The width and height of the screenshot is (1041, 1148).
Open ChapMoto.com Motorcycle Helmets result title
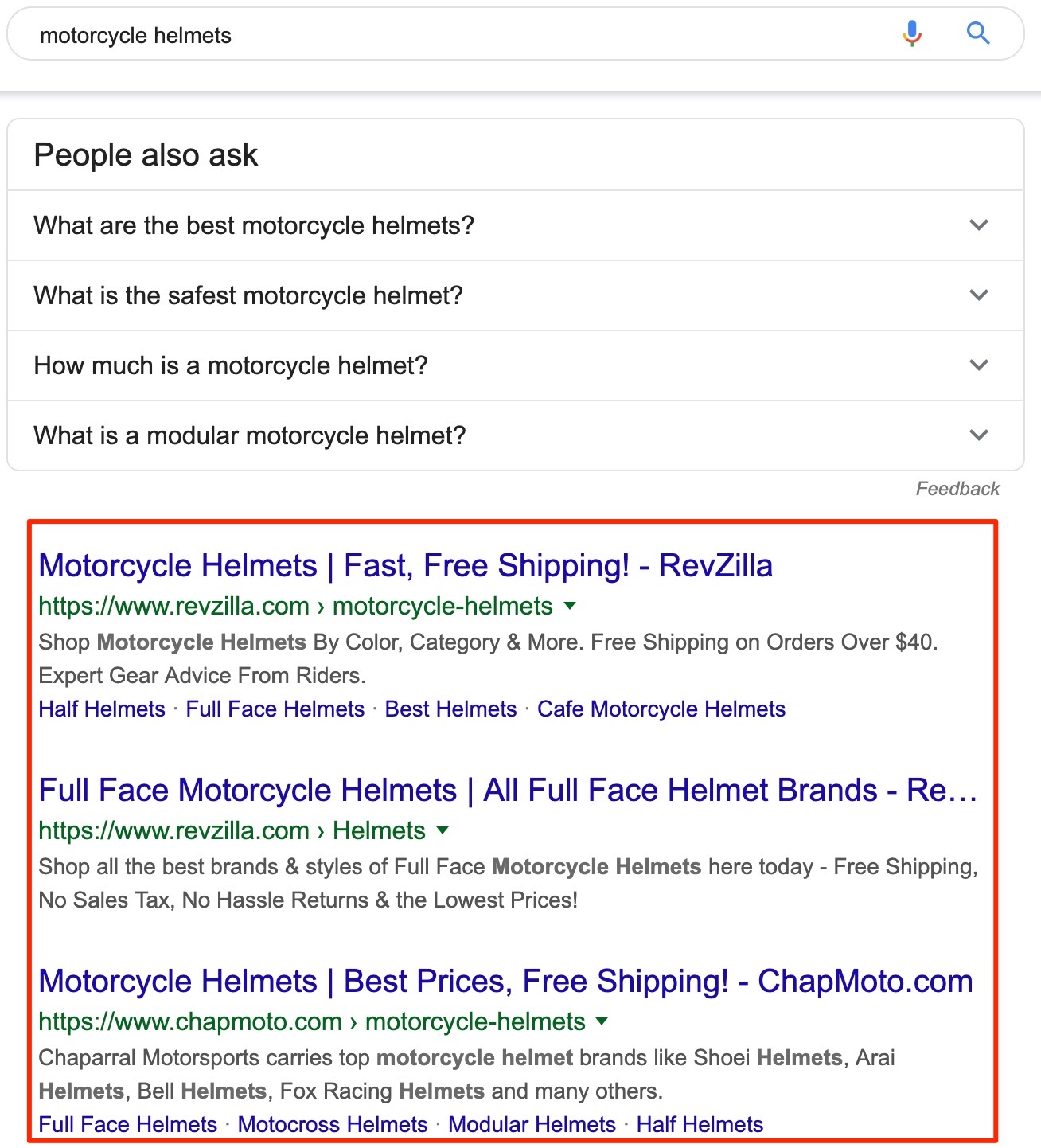pyautogui.click(x=505, y=982)
